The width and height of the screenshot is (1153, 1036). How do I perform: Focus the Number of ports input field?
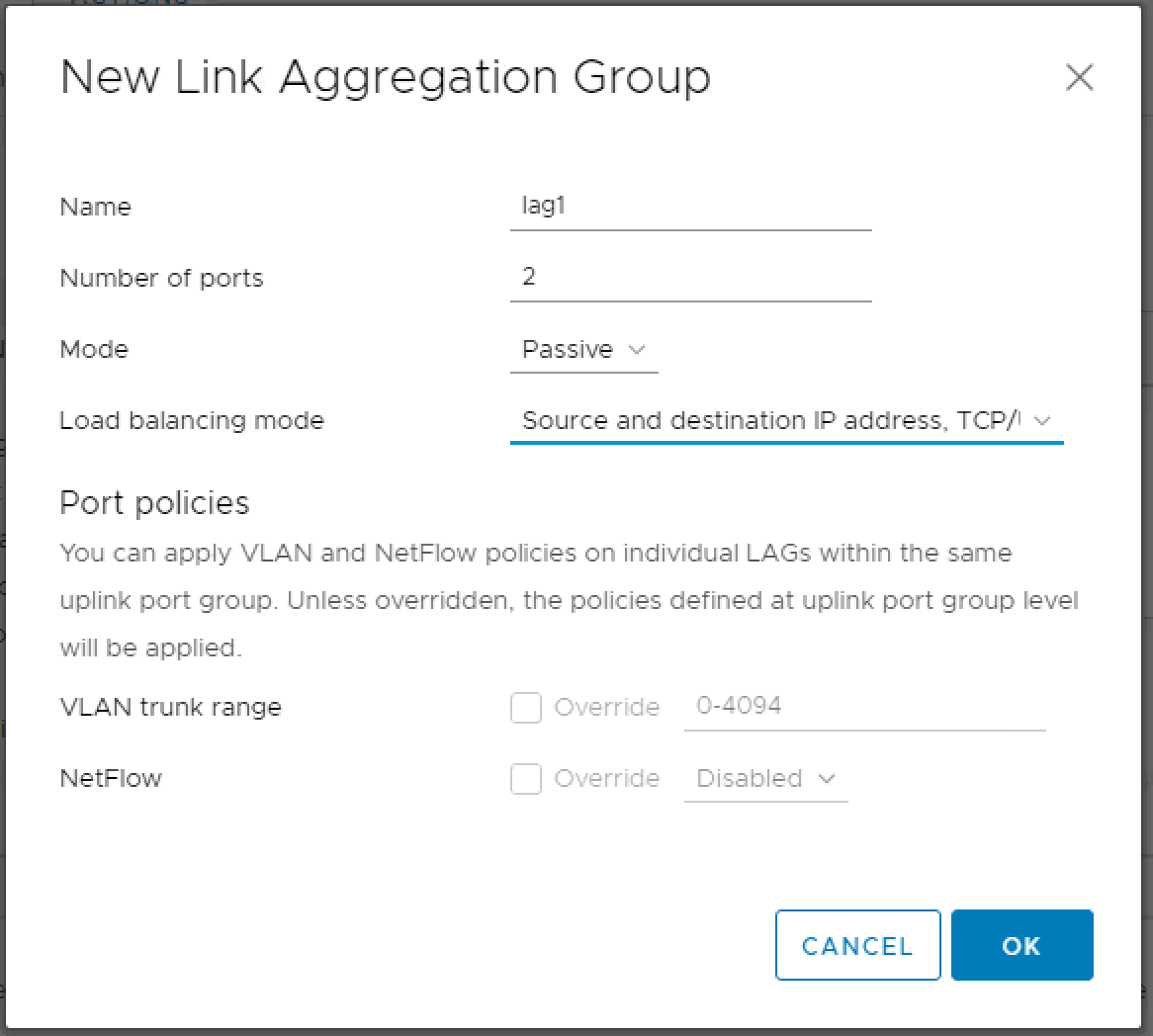[690, 278]
